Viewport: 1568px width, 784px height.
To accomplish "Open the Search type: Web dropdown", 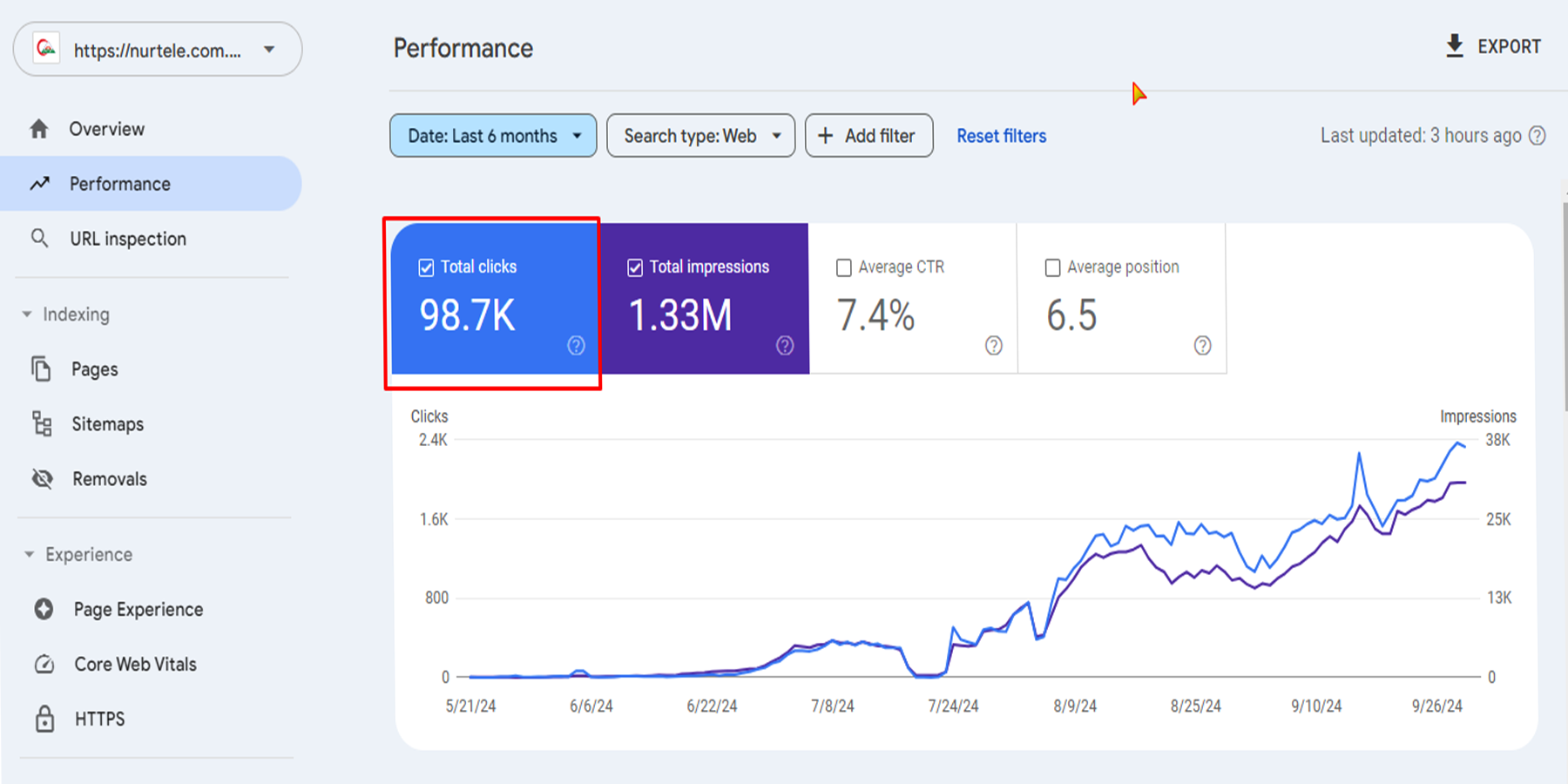I will click(700, 136).
